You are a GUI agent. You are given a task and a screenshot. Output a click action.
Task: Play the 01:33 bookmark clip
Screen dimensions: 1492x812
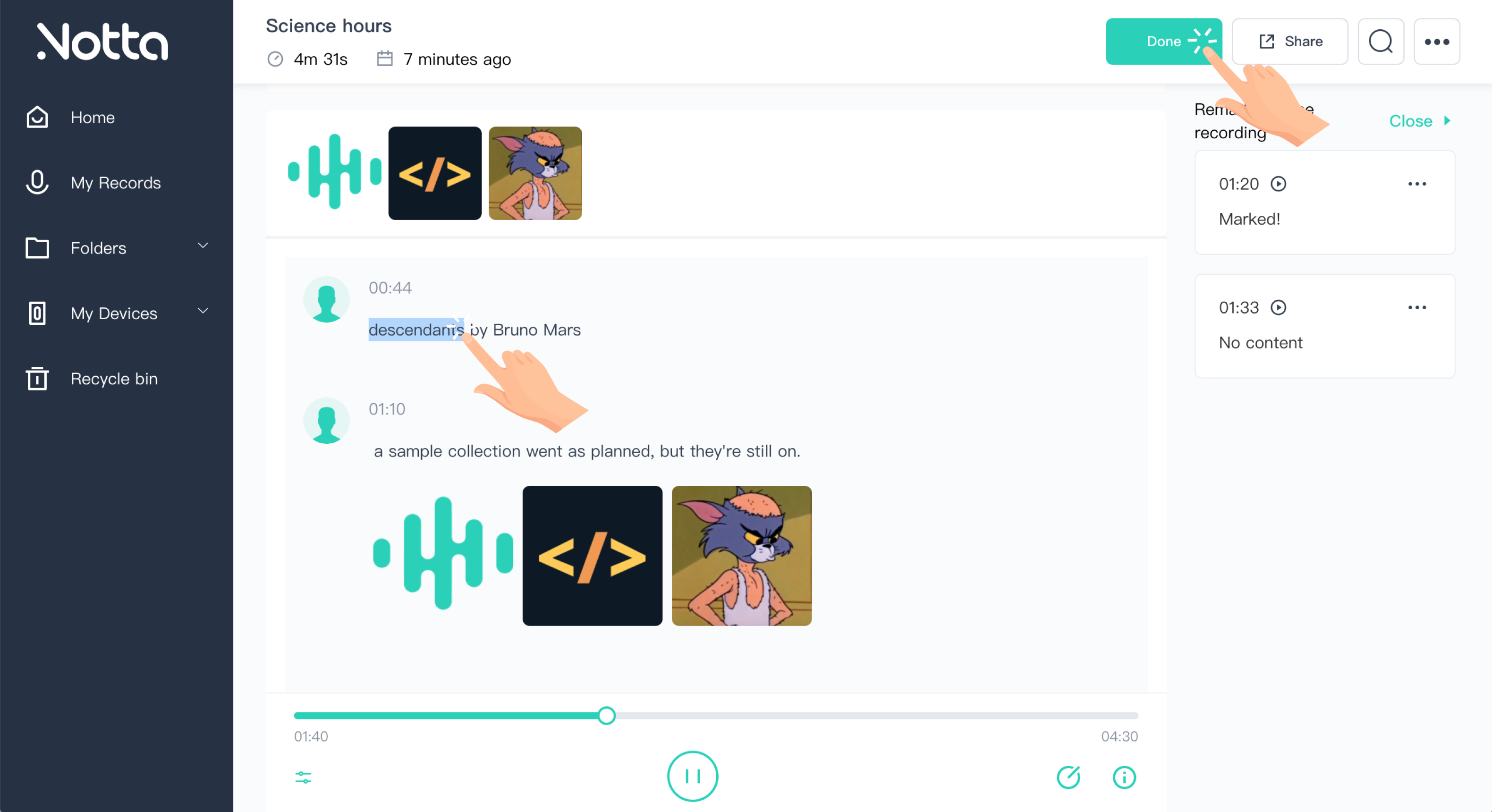coord(1278,307)
